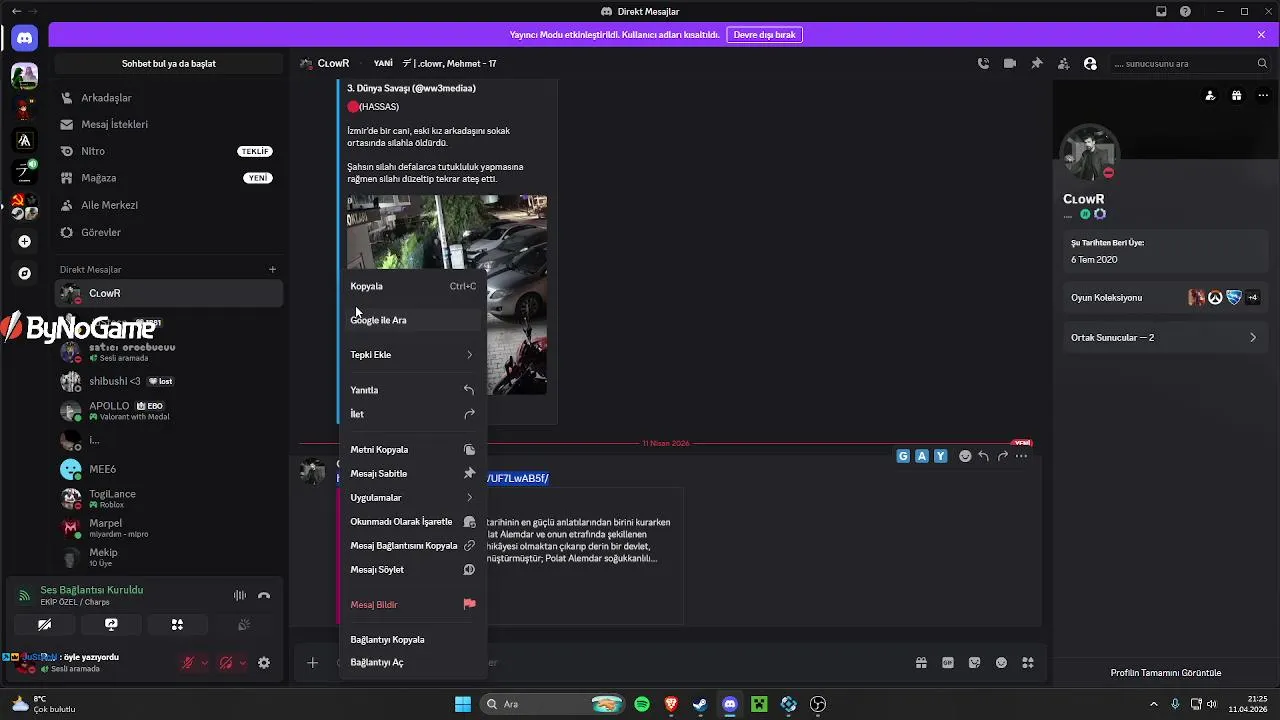Open Sohbet bul ya da başlat search
Viewport: 1280px width, 720px height.
coord(169,63)
